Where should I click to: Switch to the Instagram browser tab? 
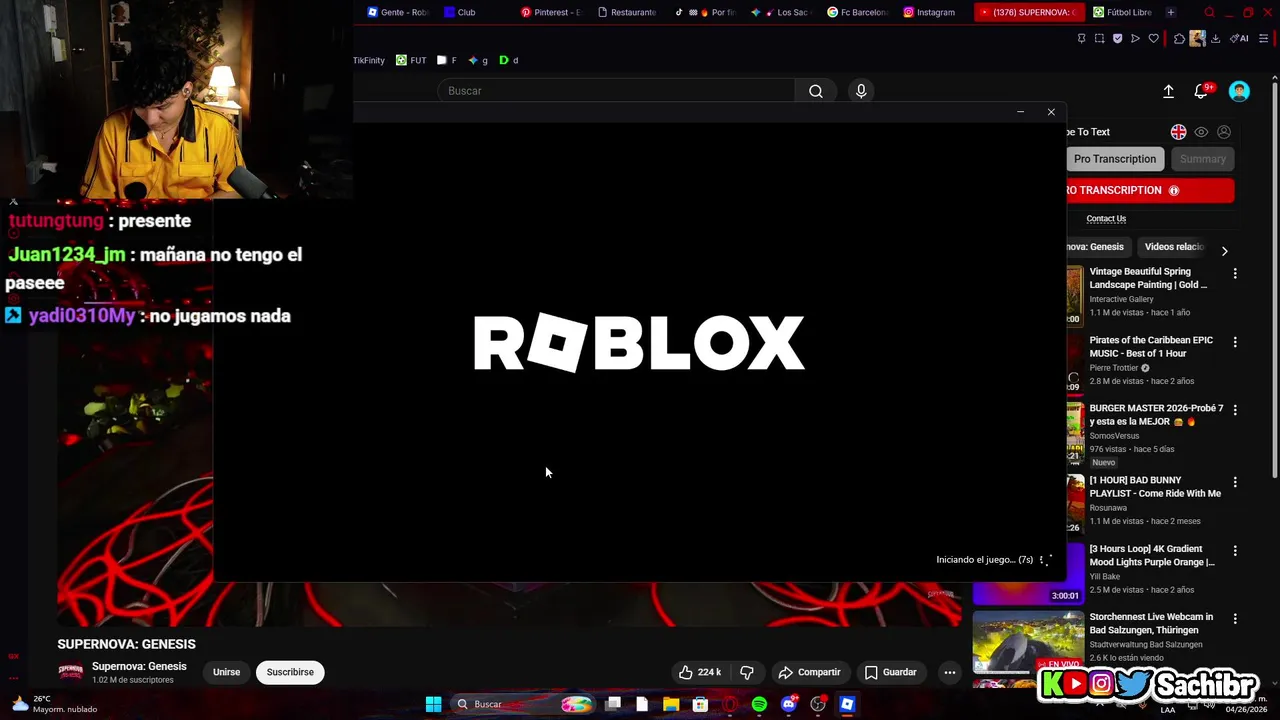coord(929,12)
